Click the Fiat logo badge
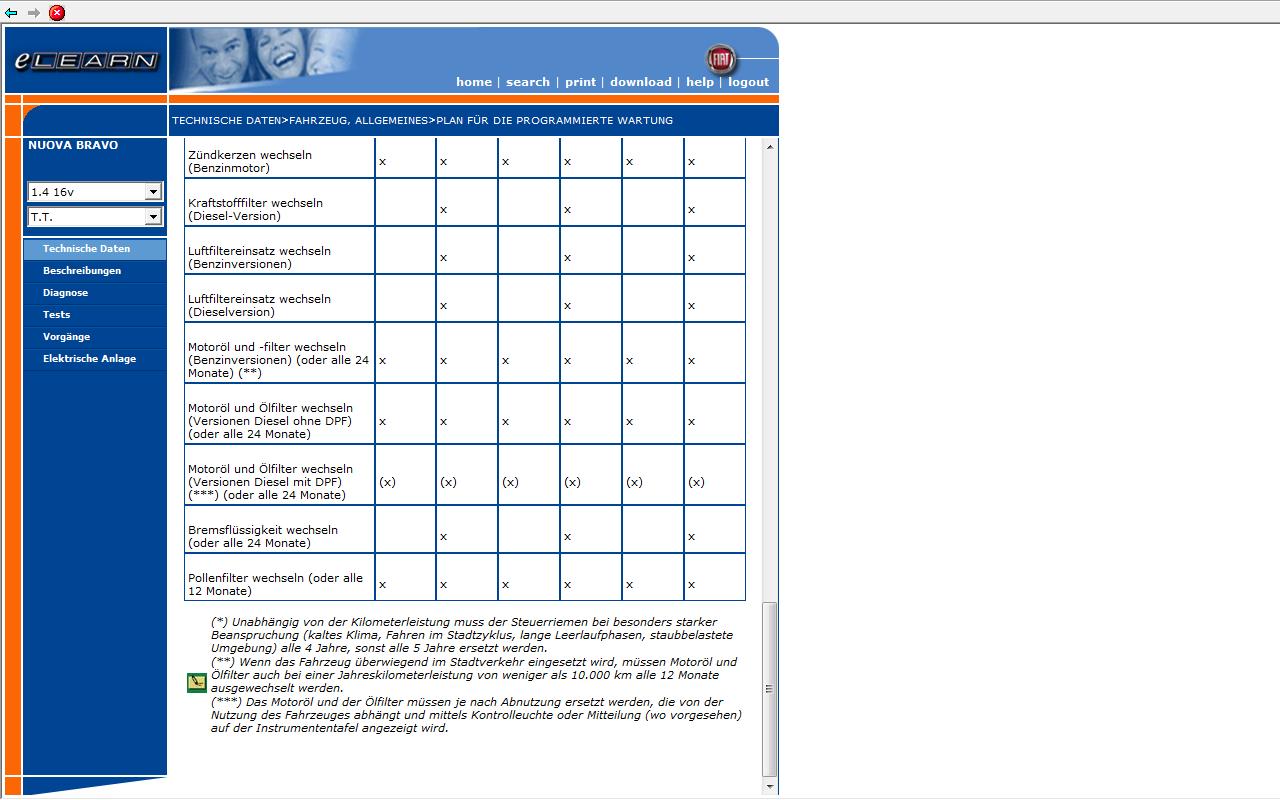The width and height of the screenshot is (1280, 800). (720, 59)
